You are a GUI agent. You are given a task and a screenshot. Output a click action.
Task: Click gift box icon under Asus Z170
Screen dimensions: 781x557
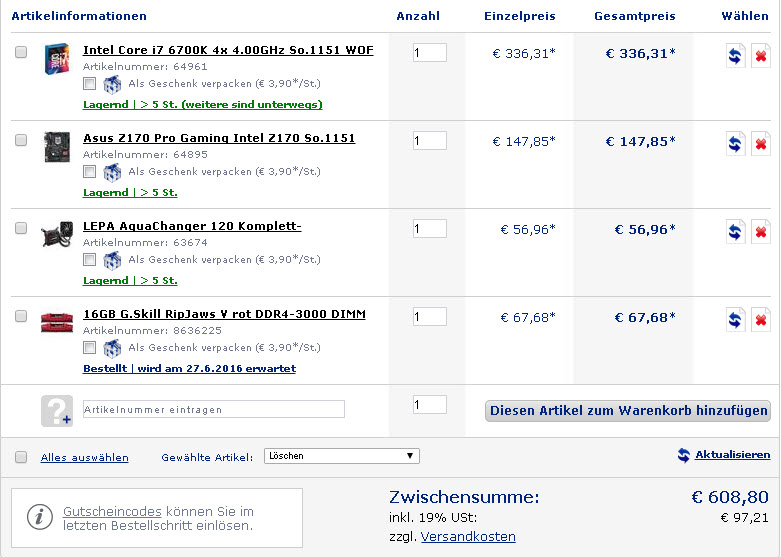(112, 172)
